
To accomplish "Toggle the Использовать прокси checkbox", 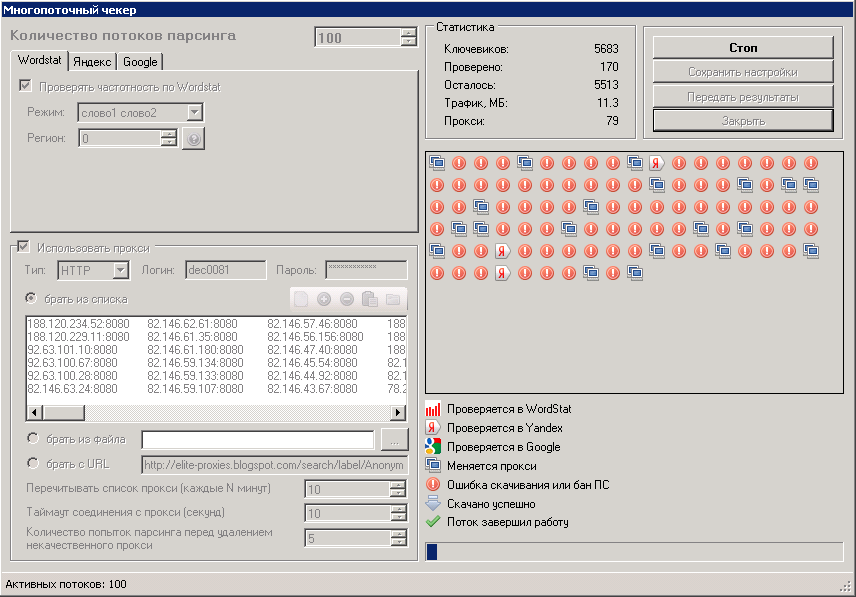I will click(23, 247).
